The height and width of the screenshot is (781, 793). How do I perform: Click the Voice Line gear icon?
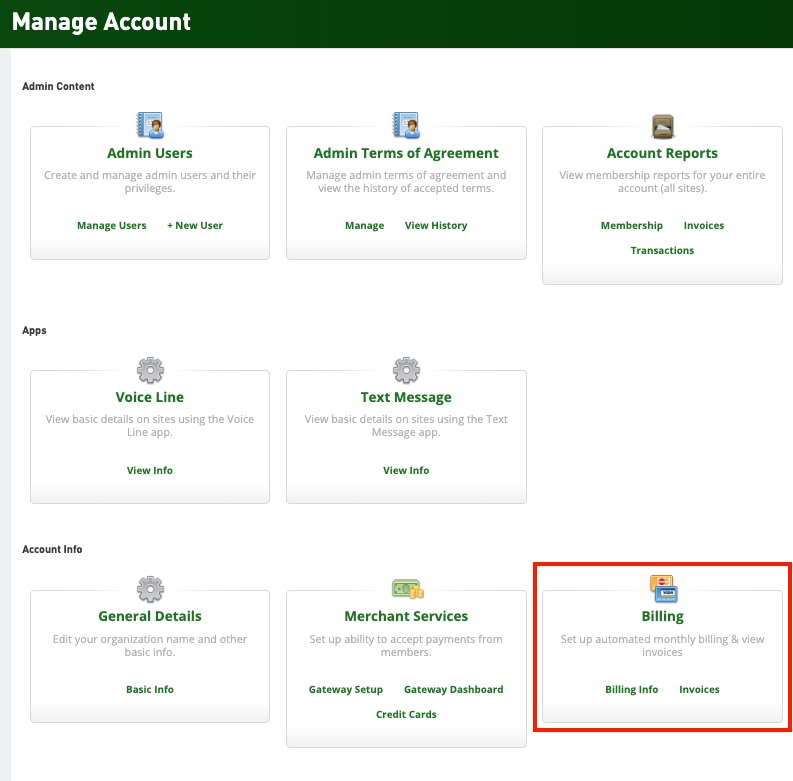[x=150, y=370]
